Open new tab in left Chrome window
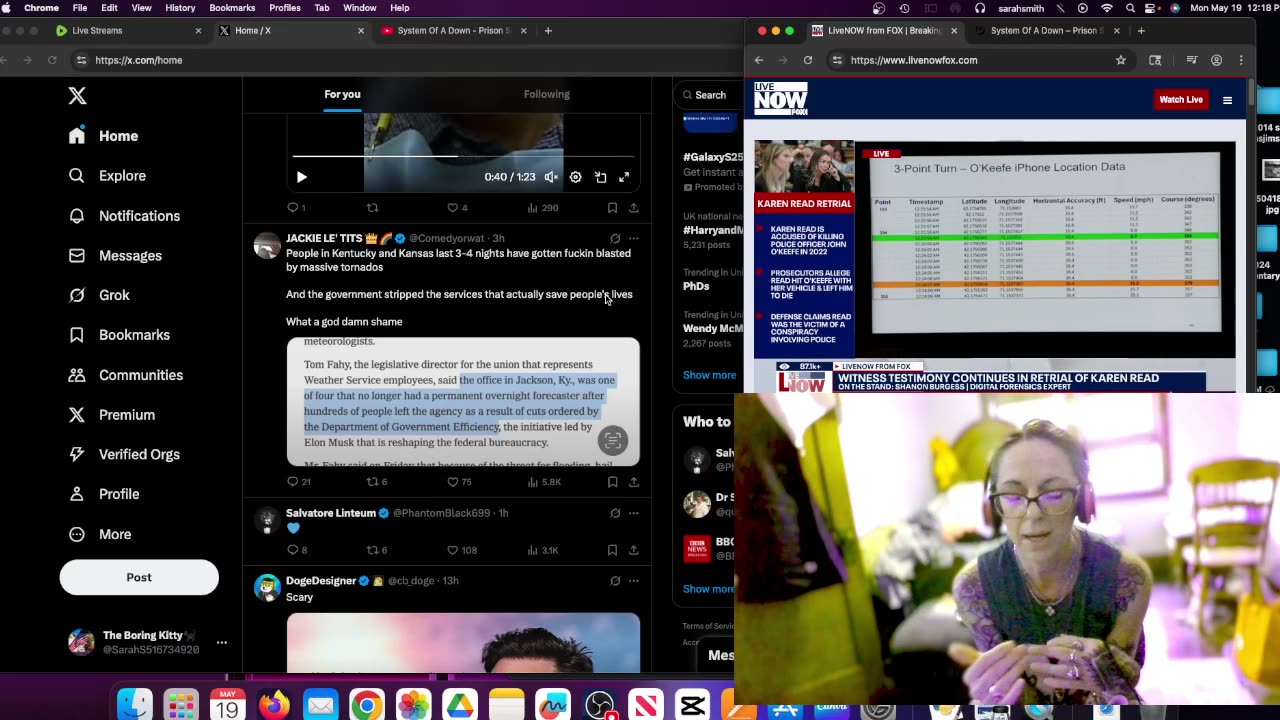 click(548, 31)
